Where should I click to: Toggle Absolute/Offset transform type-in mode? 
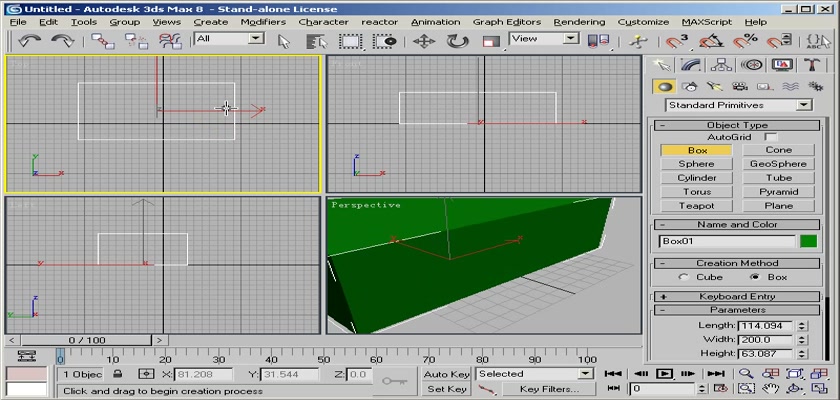coord(146,374)
